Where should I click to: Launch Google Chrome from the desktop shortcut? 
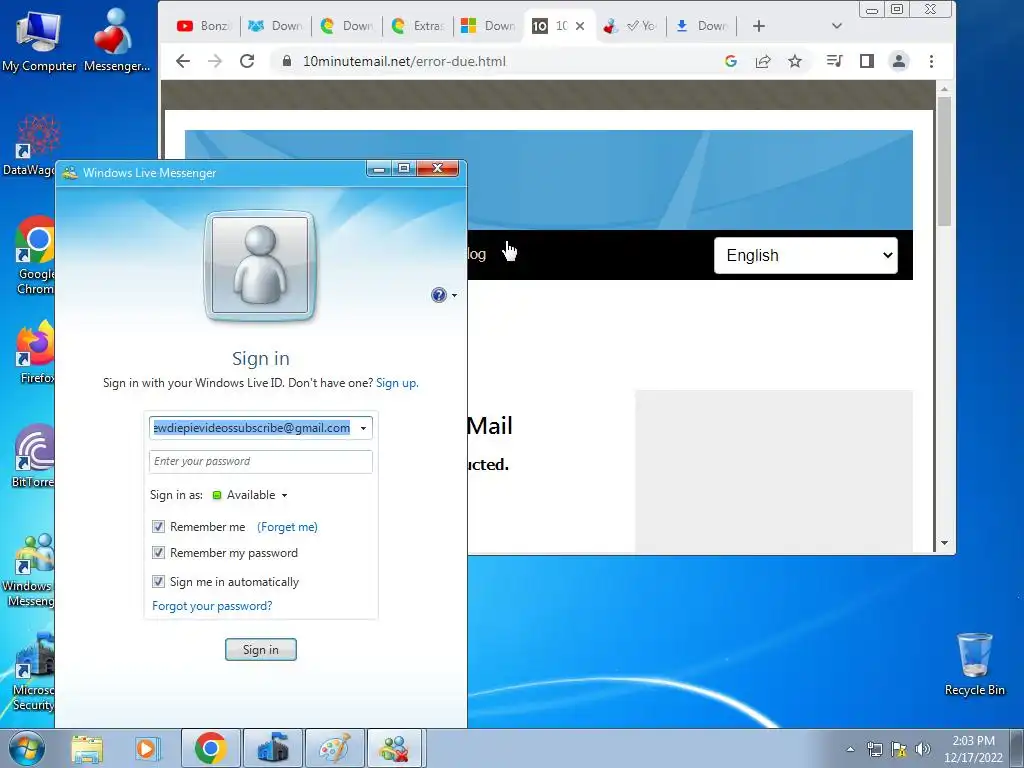(34, 255)
